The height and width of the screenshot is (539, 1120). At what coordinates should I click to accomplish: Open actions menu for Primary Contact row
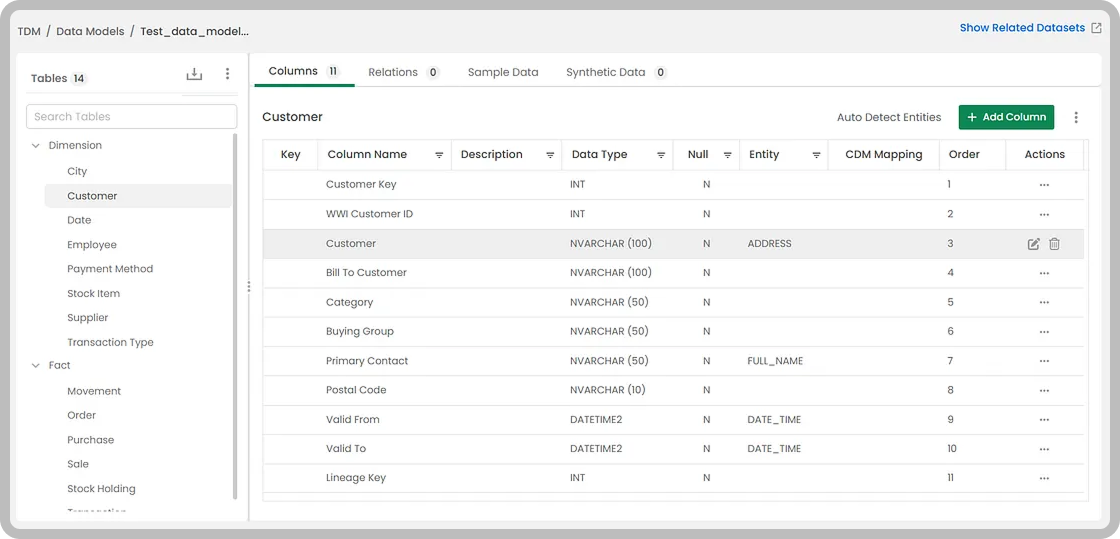pos(1044,361)
